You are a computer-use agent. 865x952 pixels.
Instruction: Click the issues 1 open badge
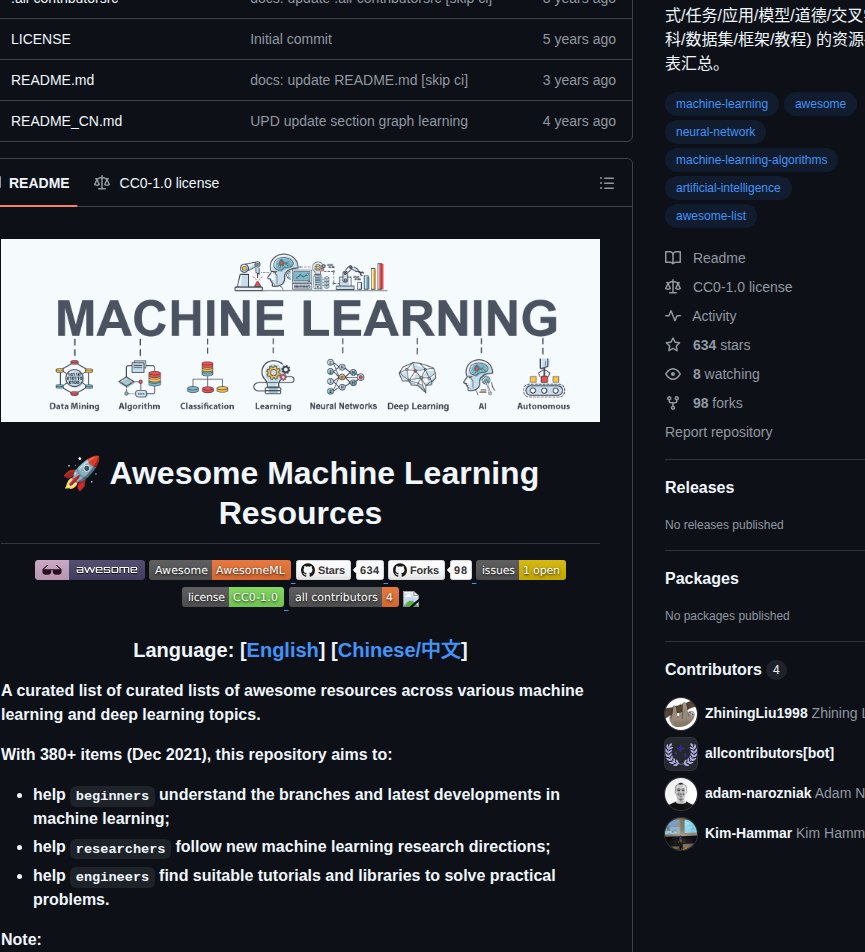tap(521, 570)
